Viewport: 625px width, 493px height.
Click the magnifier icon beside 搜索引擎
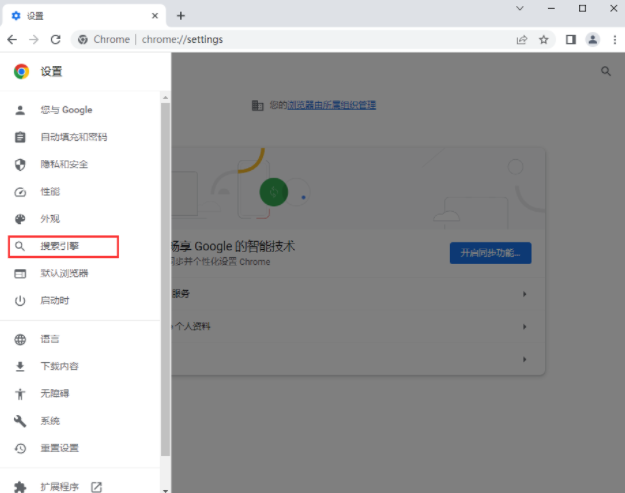(x=20, y=246)
